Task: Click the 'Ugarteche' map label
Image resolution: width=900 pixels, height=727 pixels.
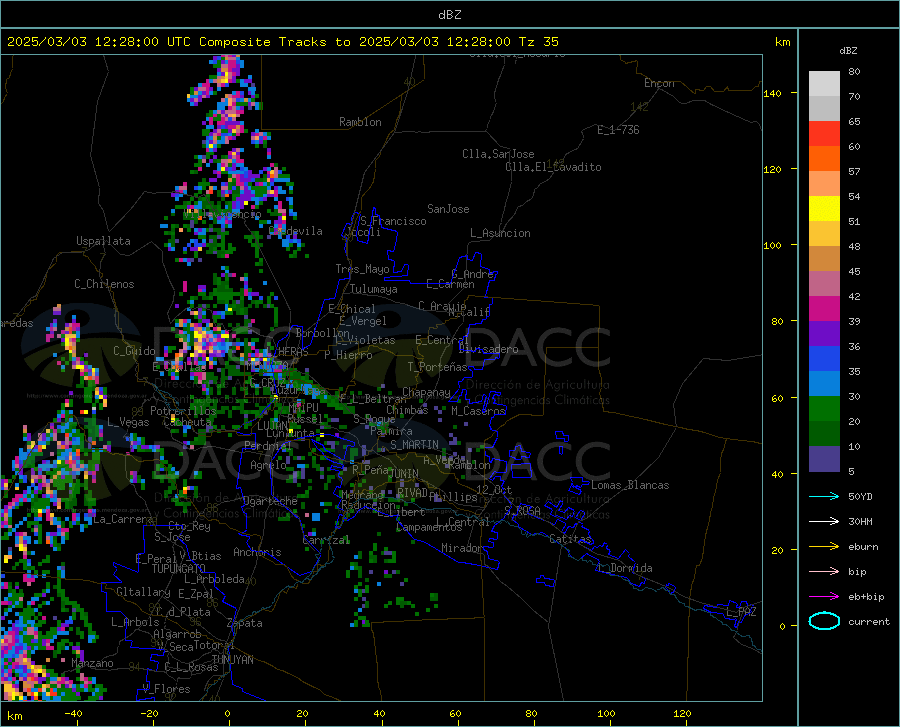Action: pyautogui.click(x=270, y=501)
